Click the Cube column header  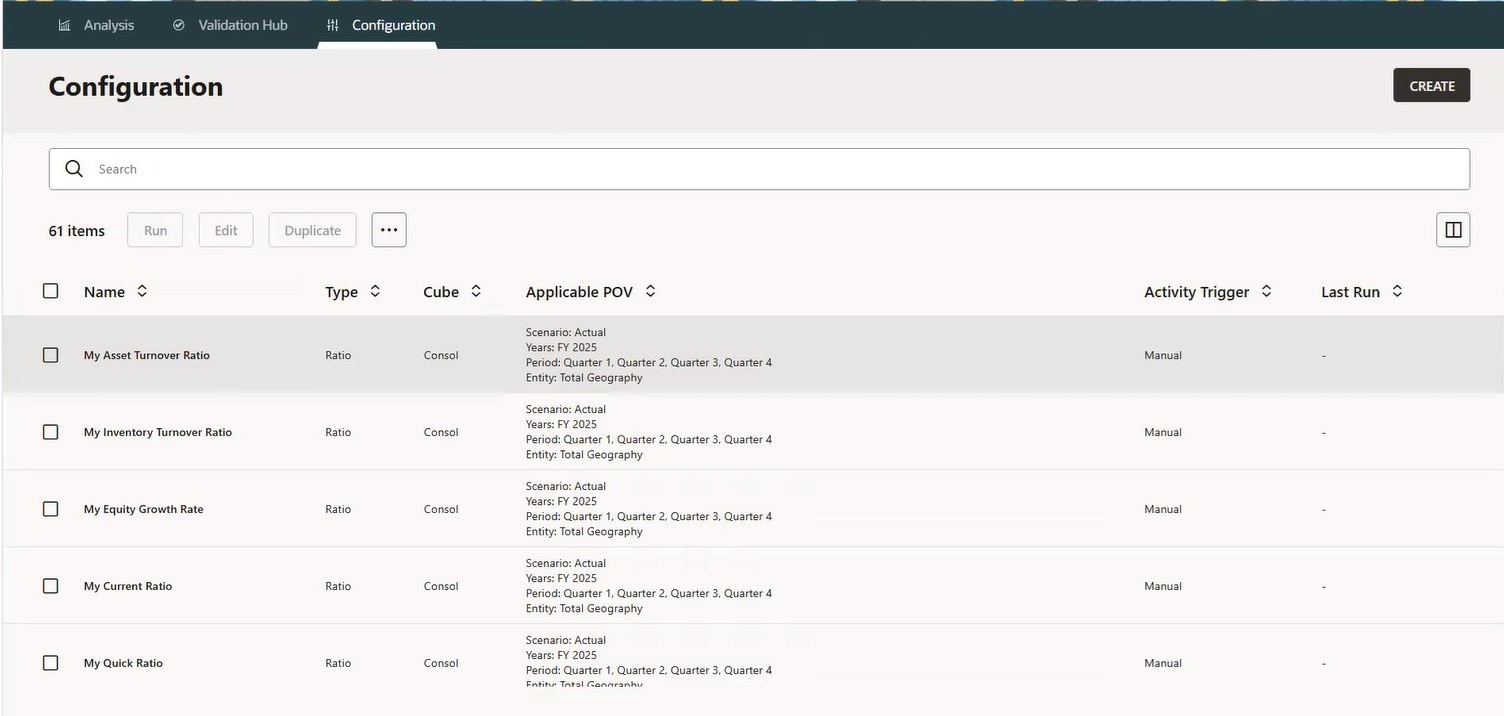[441, 292]
